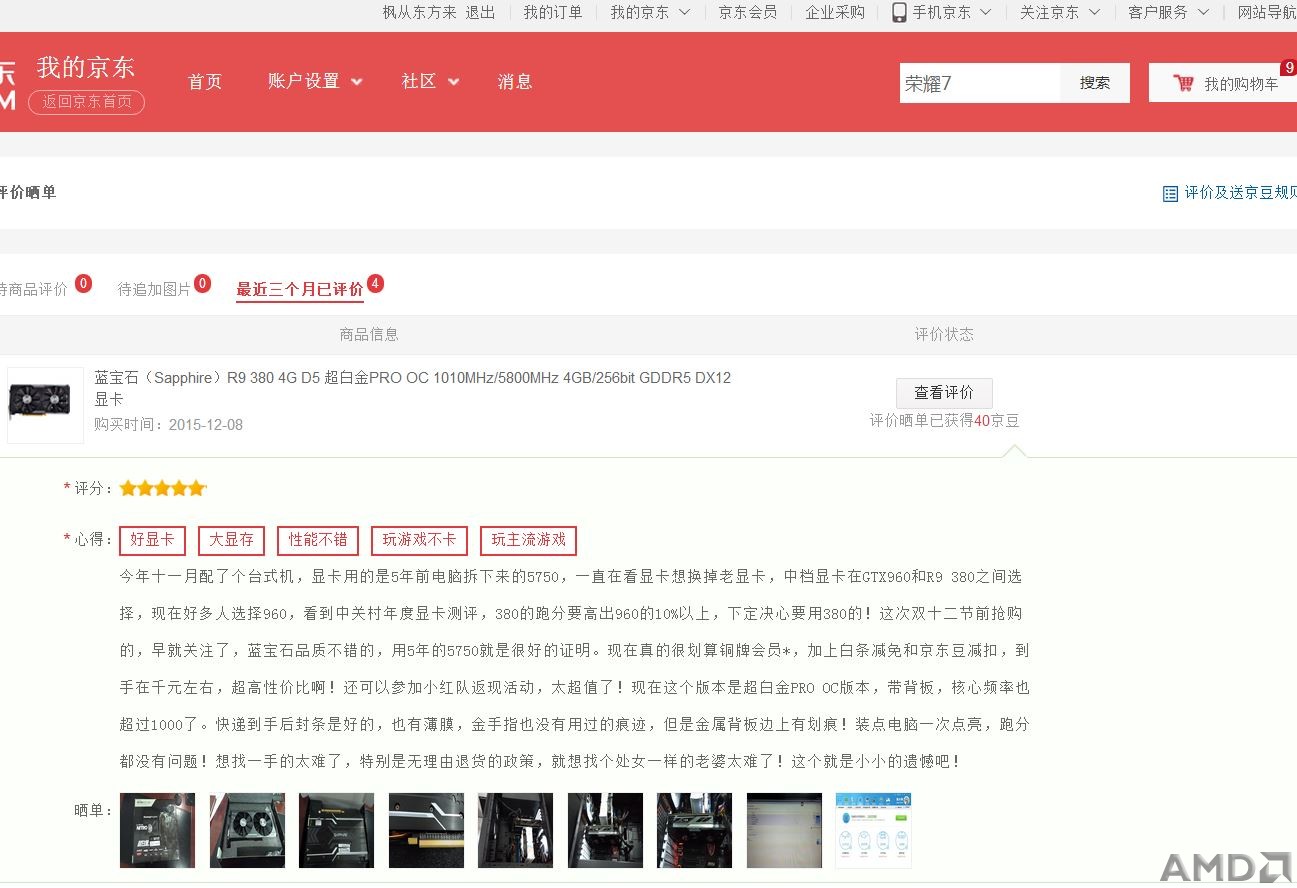
Task: Select the 最近三个月已评价 tab
Action: pos(300,289)
